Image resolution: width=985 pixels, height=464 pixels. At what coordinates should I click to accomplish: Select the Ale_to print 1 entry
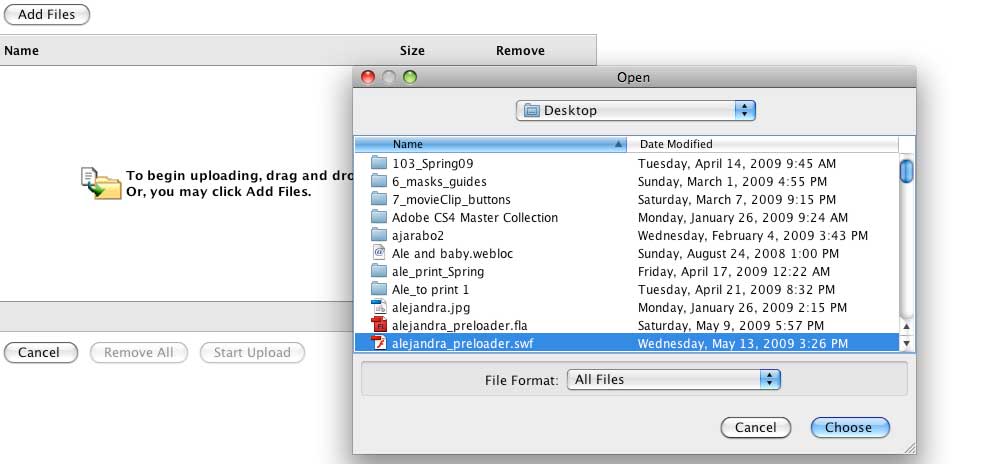pos(430,289)
